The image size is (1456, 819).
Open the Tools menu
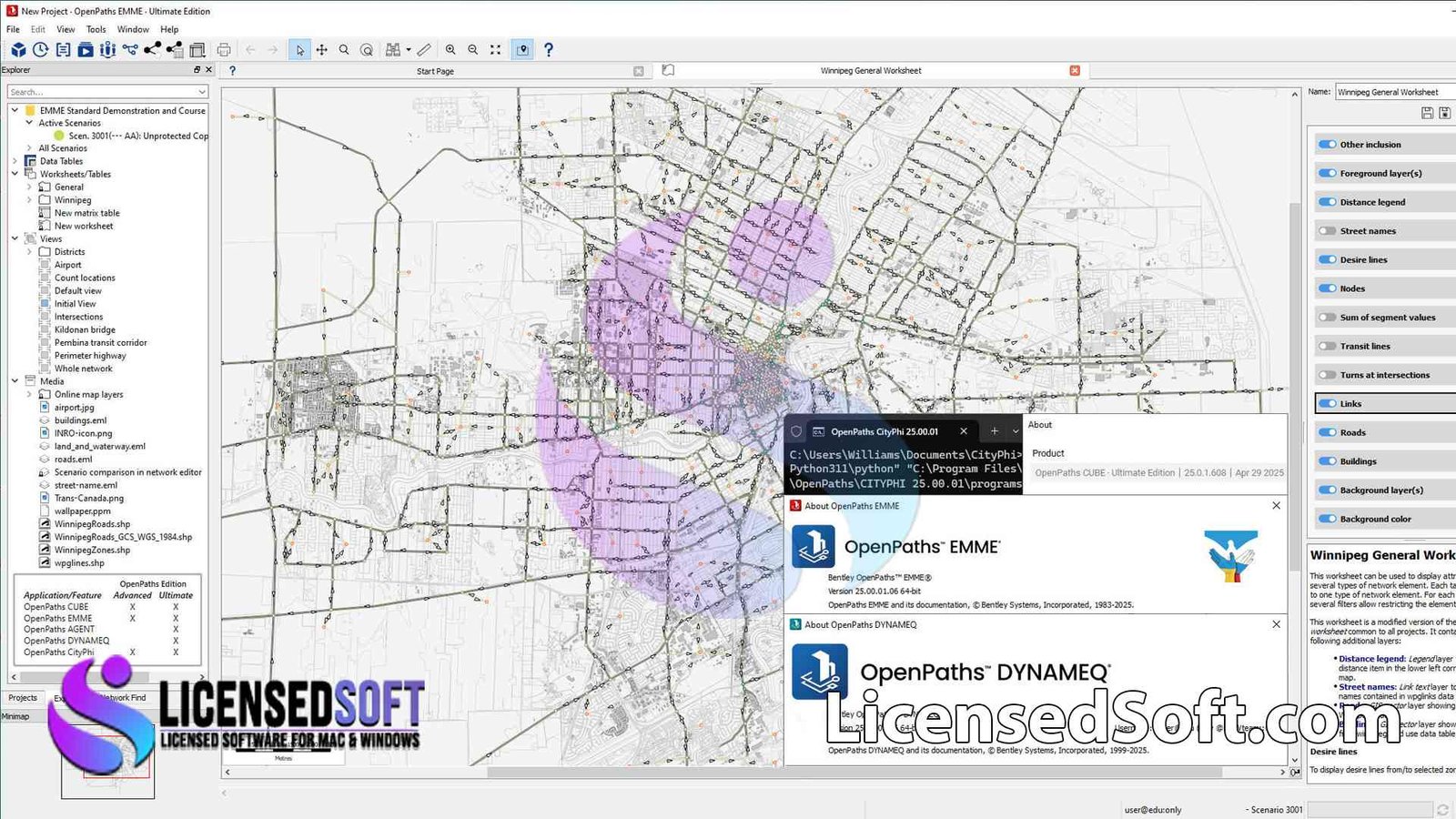click(96, 29)
